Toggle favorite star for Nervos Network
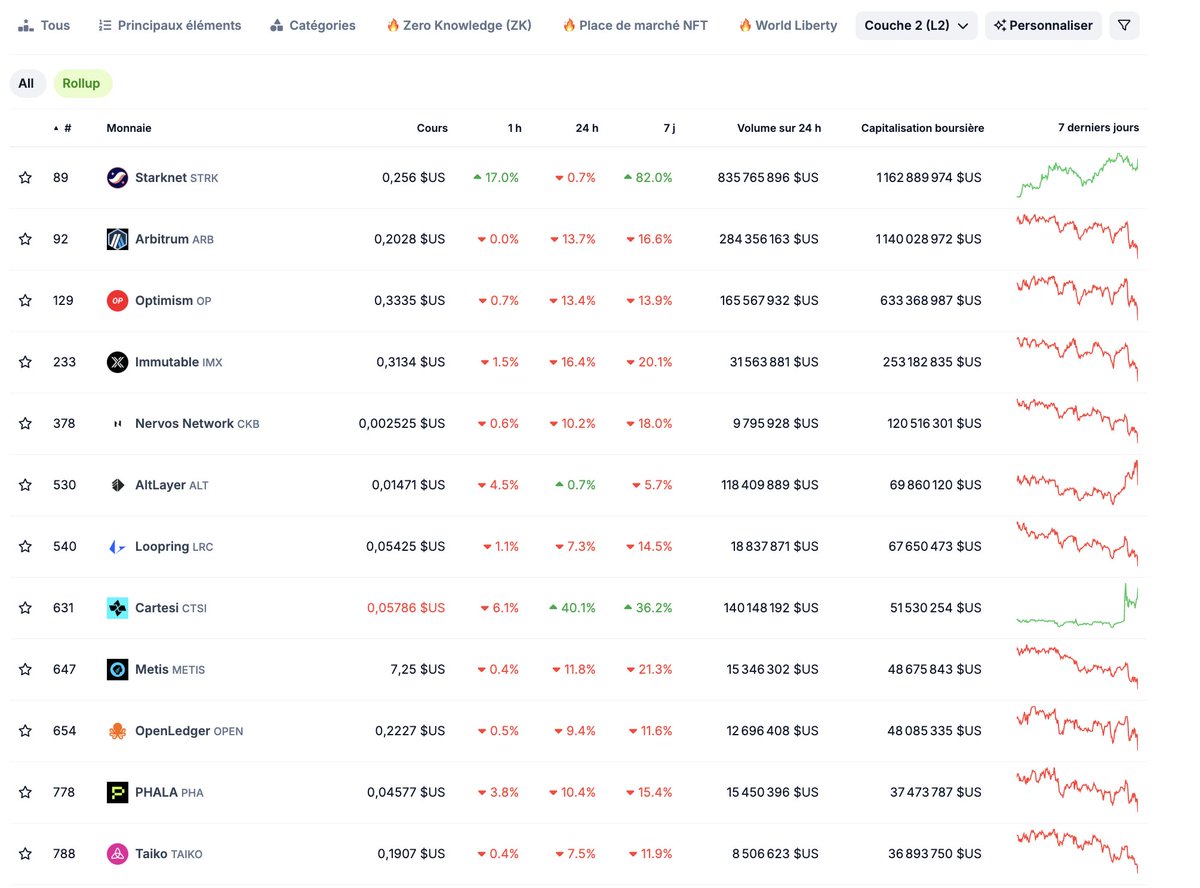 tap(25, 424)
